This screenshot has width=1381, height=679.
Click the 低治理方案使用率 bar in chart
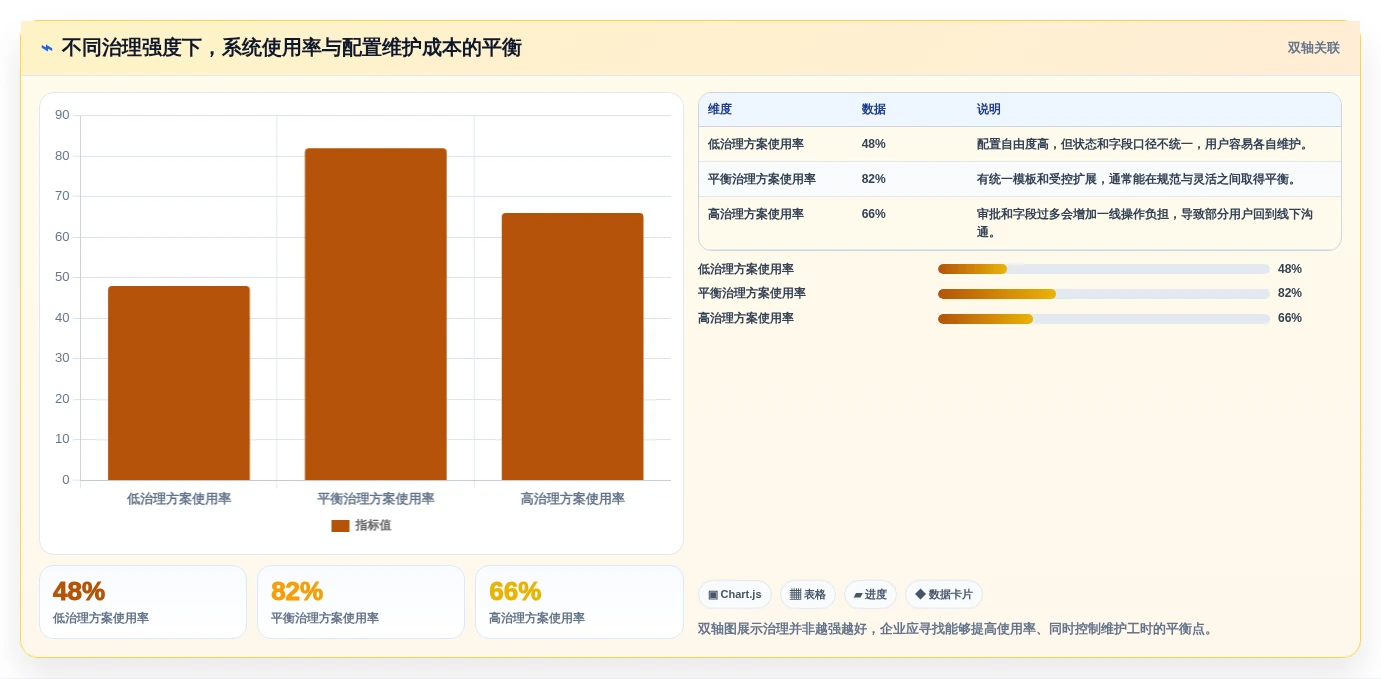coord(179,383)
